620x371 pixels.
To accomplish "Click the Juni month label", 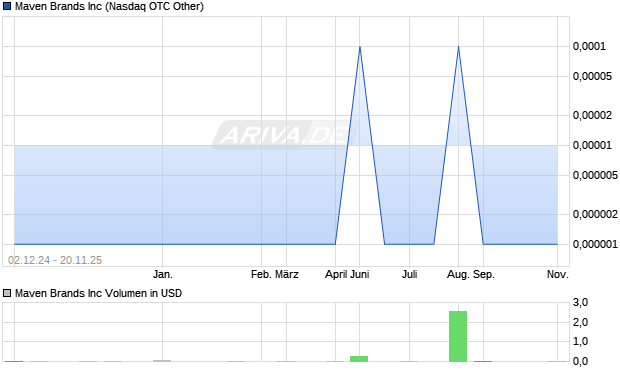I will (360, 274).
